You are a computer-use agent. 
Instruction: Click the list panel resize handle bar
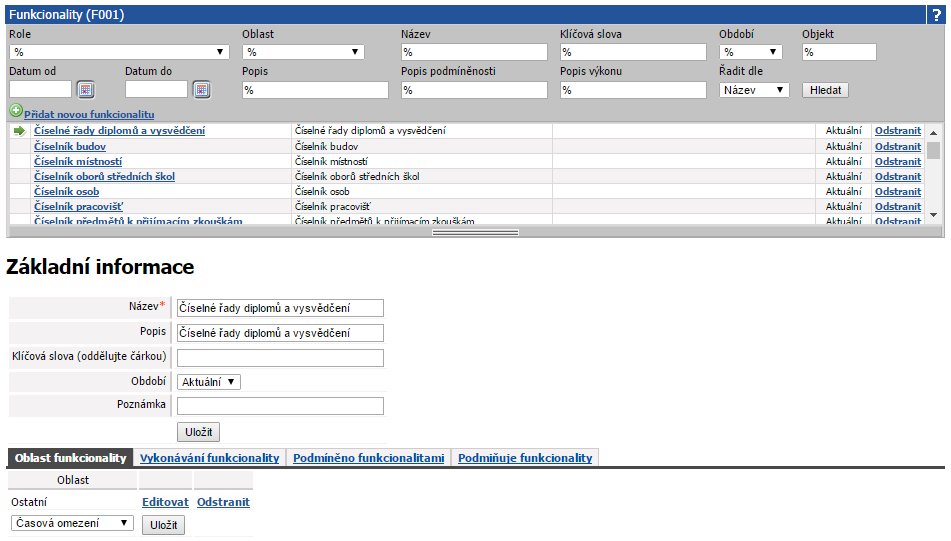tap(476, 232)
